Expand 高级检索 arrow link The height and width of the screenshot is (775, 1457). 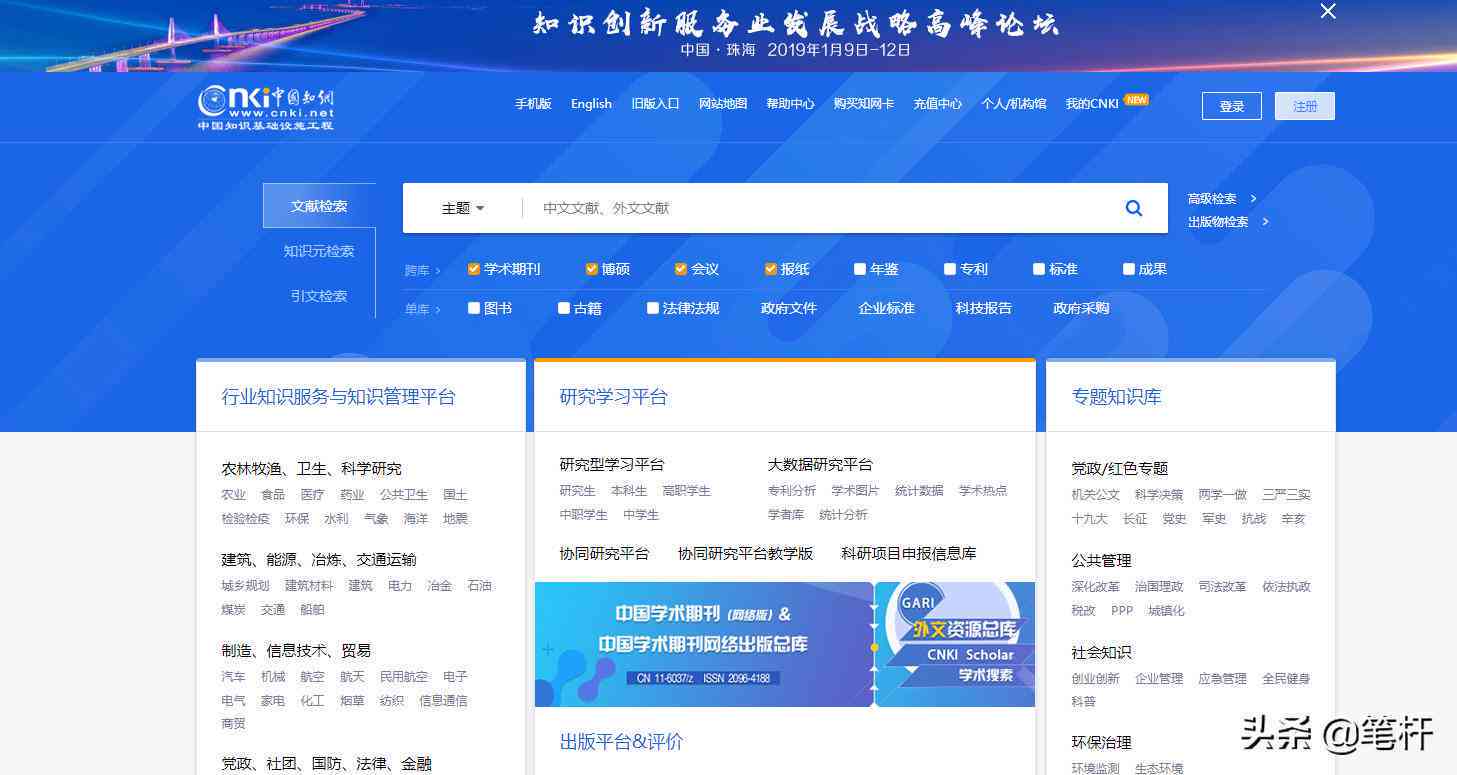pyautogui.click(x=1222, y=199)
